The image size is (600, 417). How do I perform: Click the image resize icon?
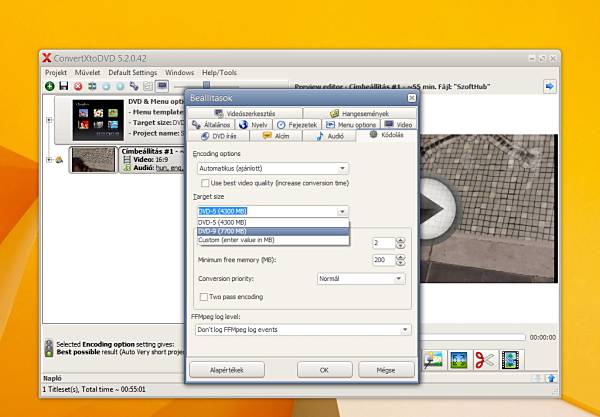[459, 360]
